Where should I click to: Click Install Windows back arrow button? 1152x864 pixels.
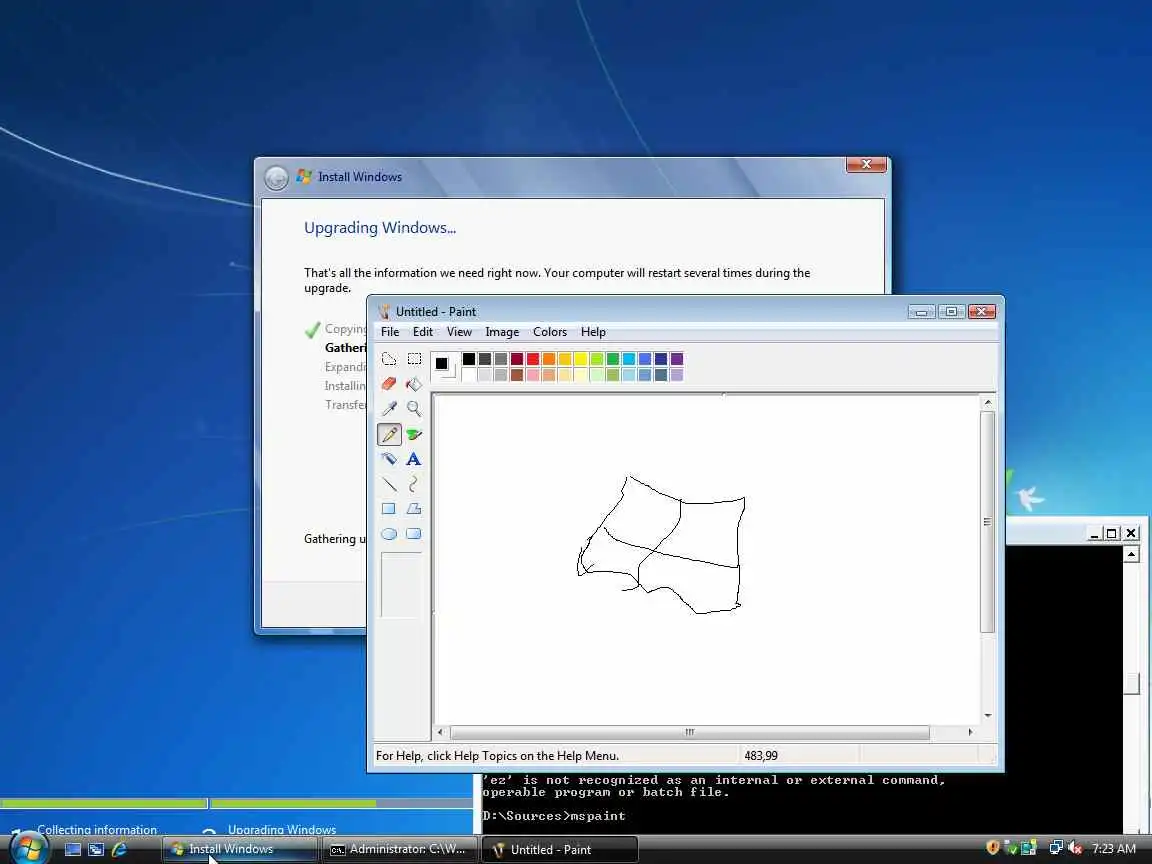276,177
